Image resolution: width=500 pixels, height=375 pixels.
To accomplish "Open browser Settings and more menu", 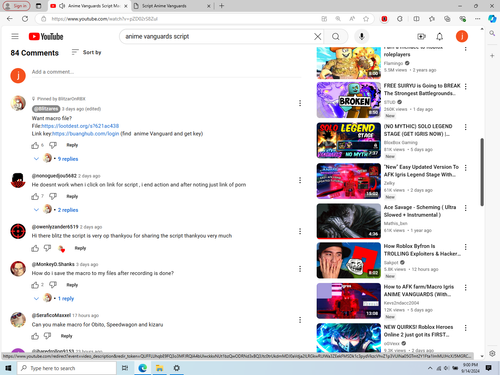I will point(478,19).
